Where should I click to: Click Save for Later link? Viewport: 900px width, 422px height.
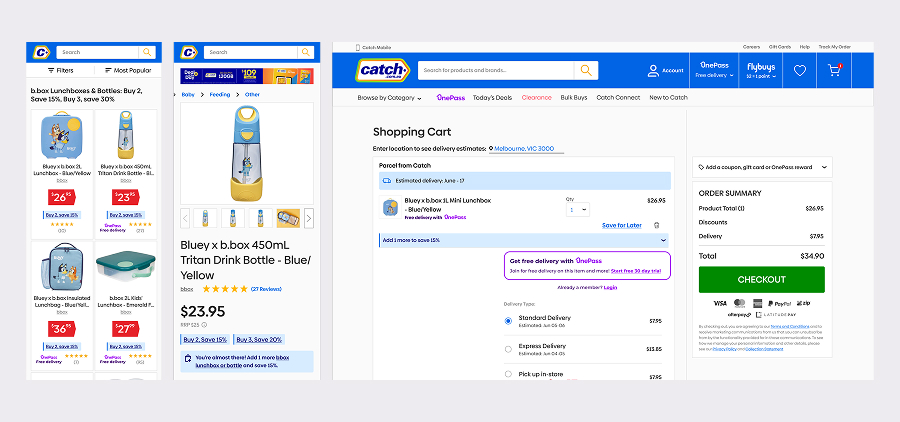point(622,226)
